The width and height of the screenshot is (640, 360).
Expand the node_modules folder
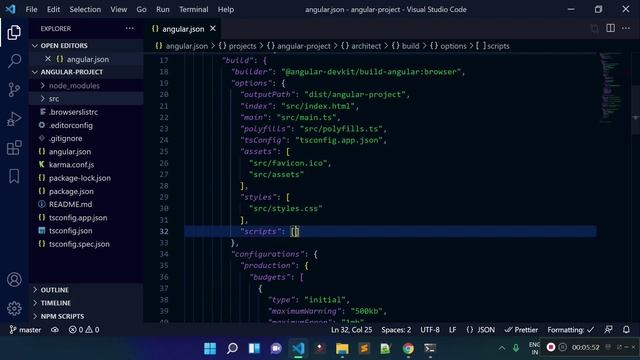coord(86,85)
